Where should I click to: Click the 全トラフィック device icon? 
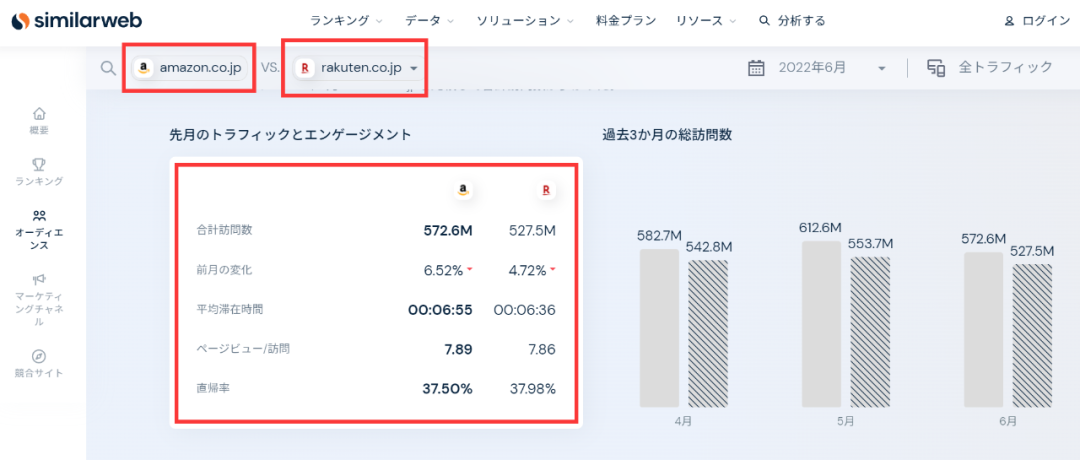[x=936, y=68]
